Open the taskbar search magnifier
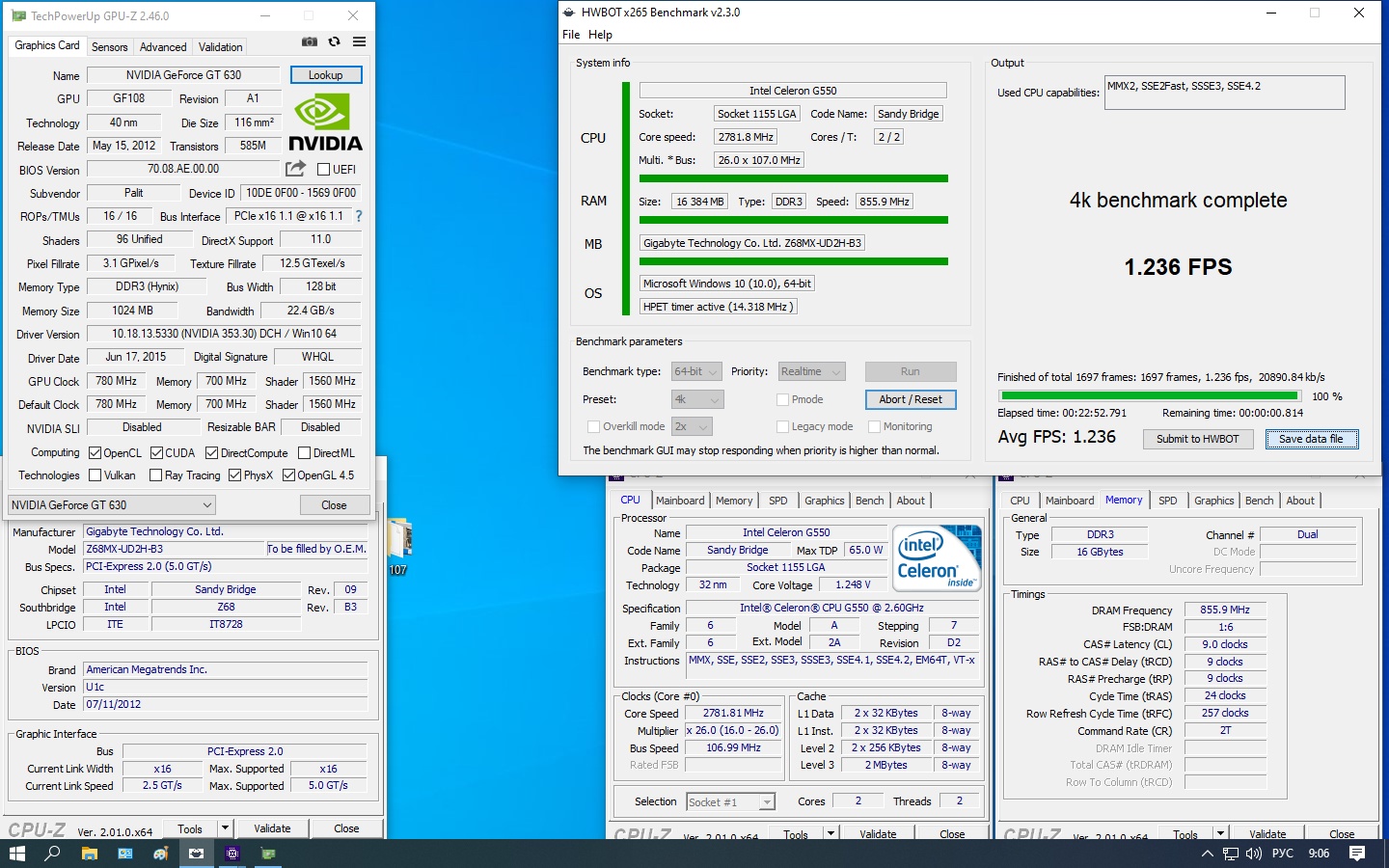Screen dimensions: 1389x868 pyautogui.click(x=53, y=854)
